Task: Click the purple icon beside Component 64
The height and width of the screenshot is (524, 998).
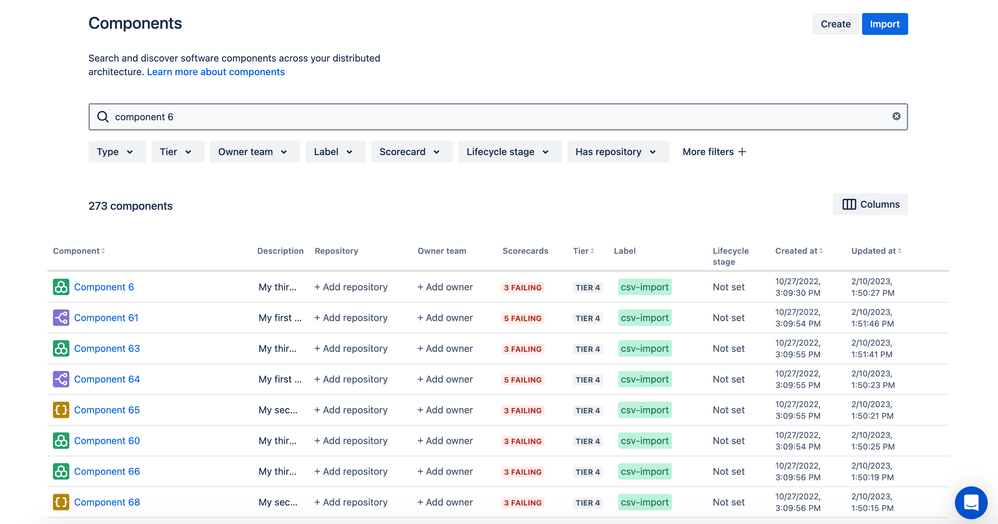Action: click(60, 379)
